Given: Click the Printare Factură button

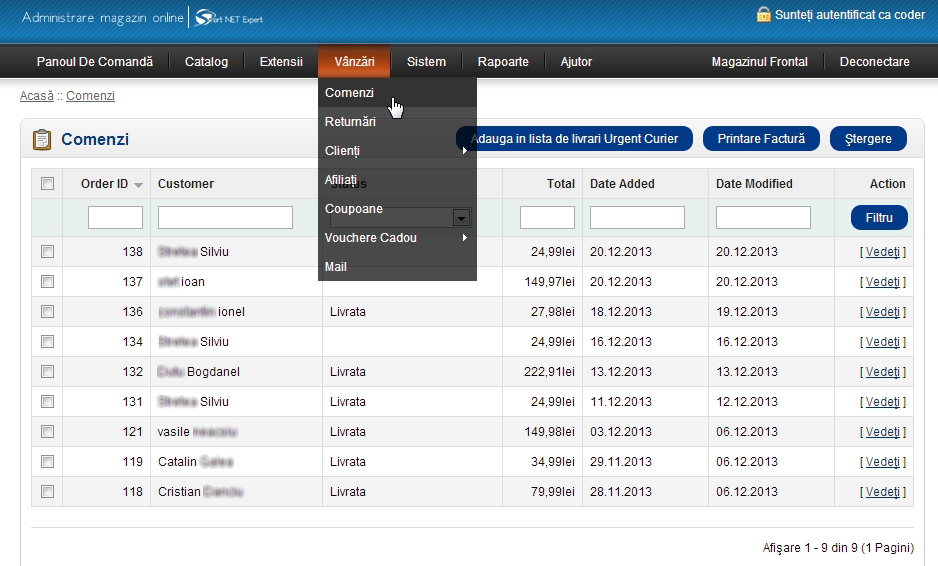Looking at the screenshot, I should [x=761, y=139].
